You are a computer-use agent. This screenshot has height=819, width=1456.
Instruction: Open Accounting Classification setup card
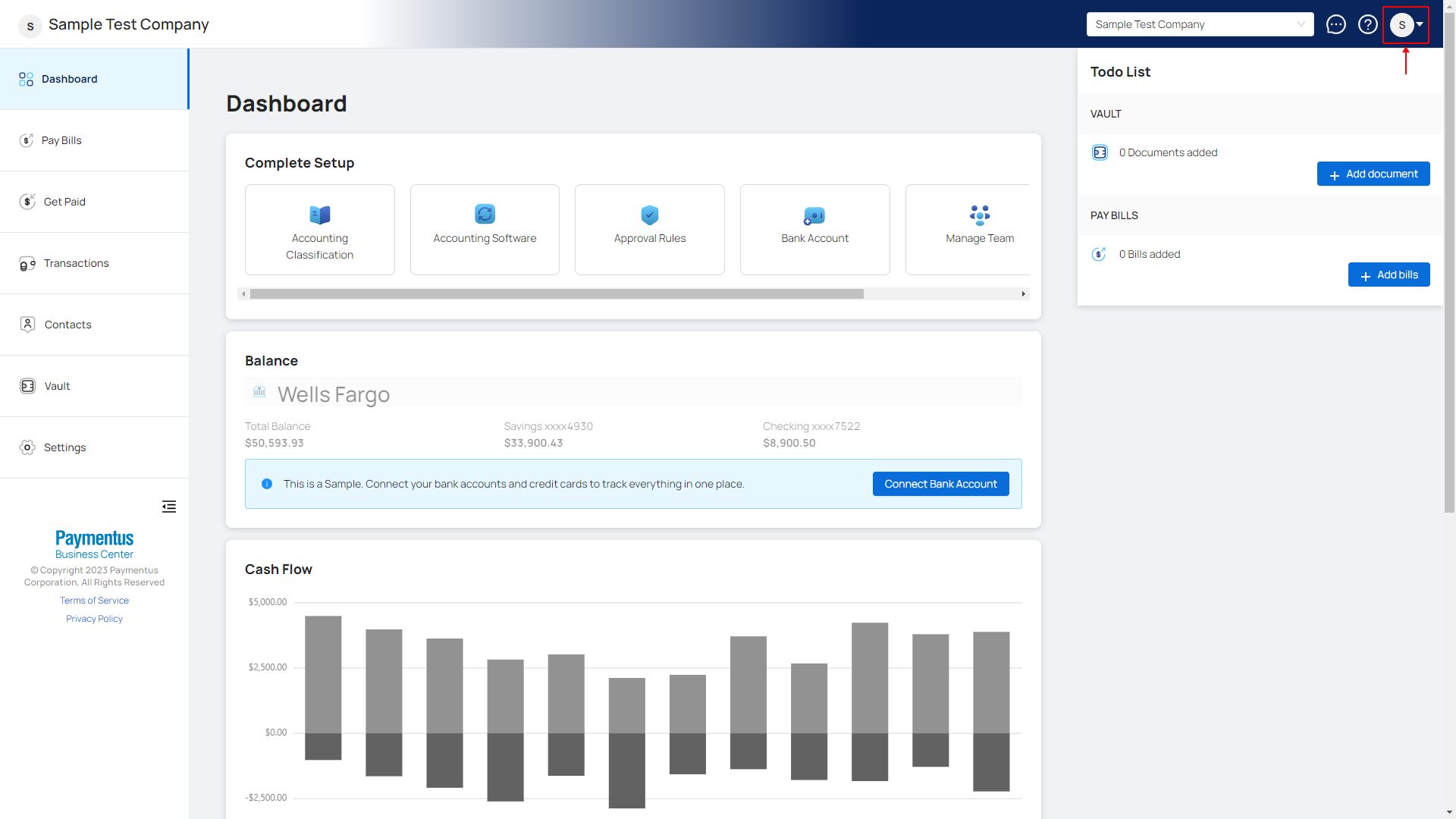(319, 230)
